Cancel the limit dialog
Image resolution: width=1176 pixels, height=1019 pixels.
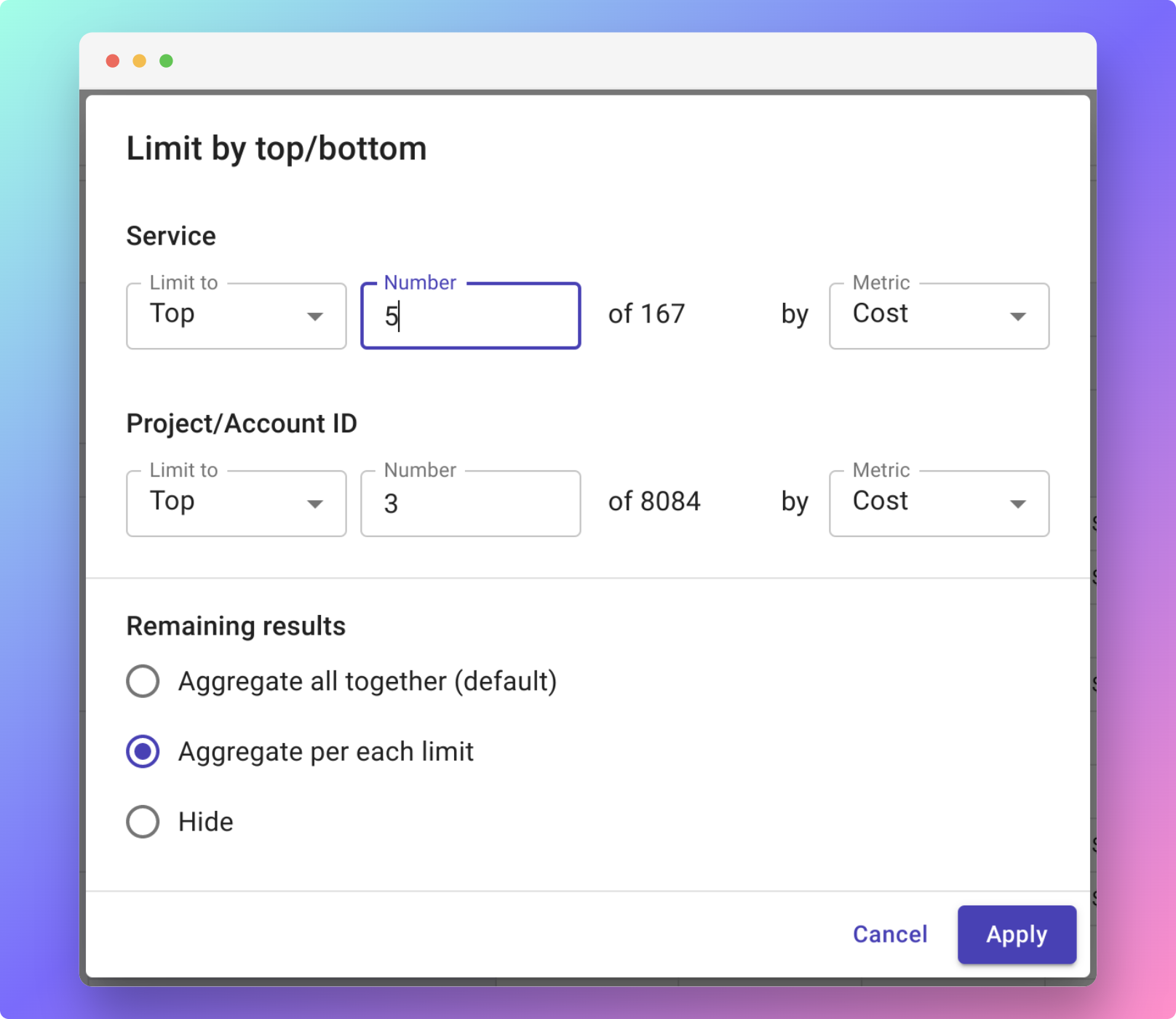coord(890,935)
